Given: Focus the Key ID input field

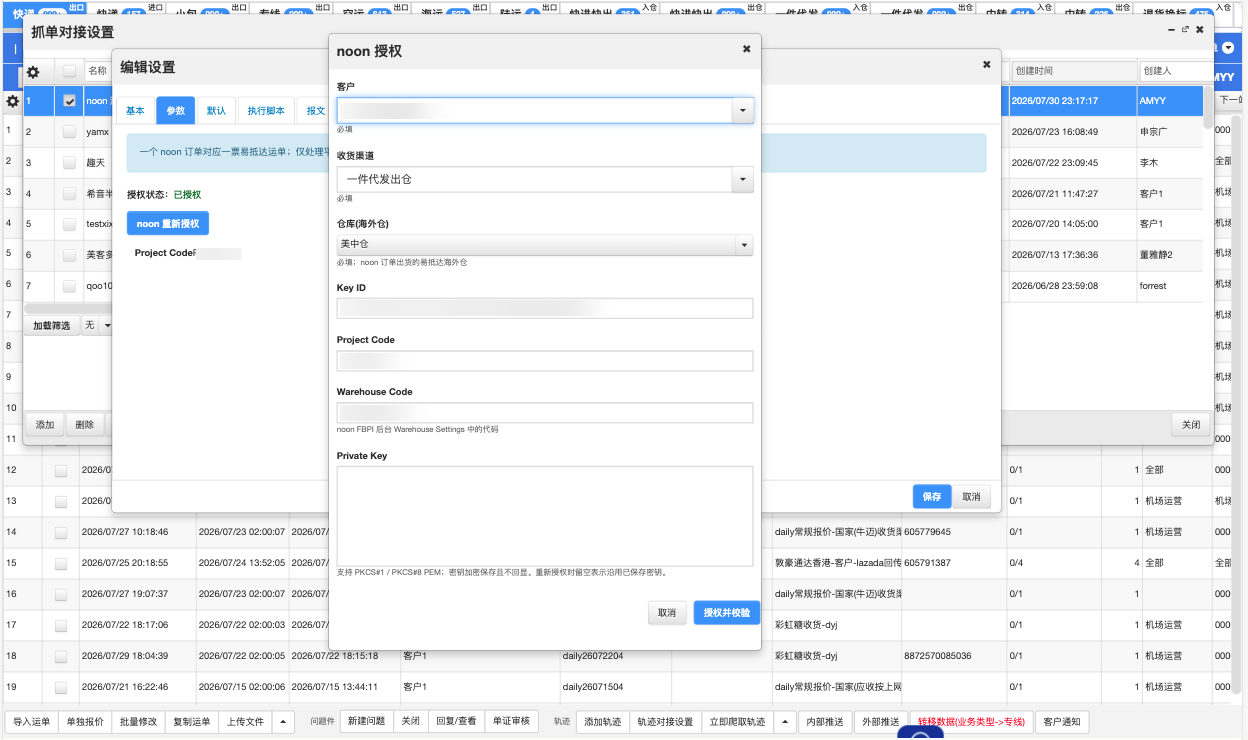Looking at the screenshot, I should click(545, 308).
